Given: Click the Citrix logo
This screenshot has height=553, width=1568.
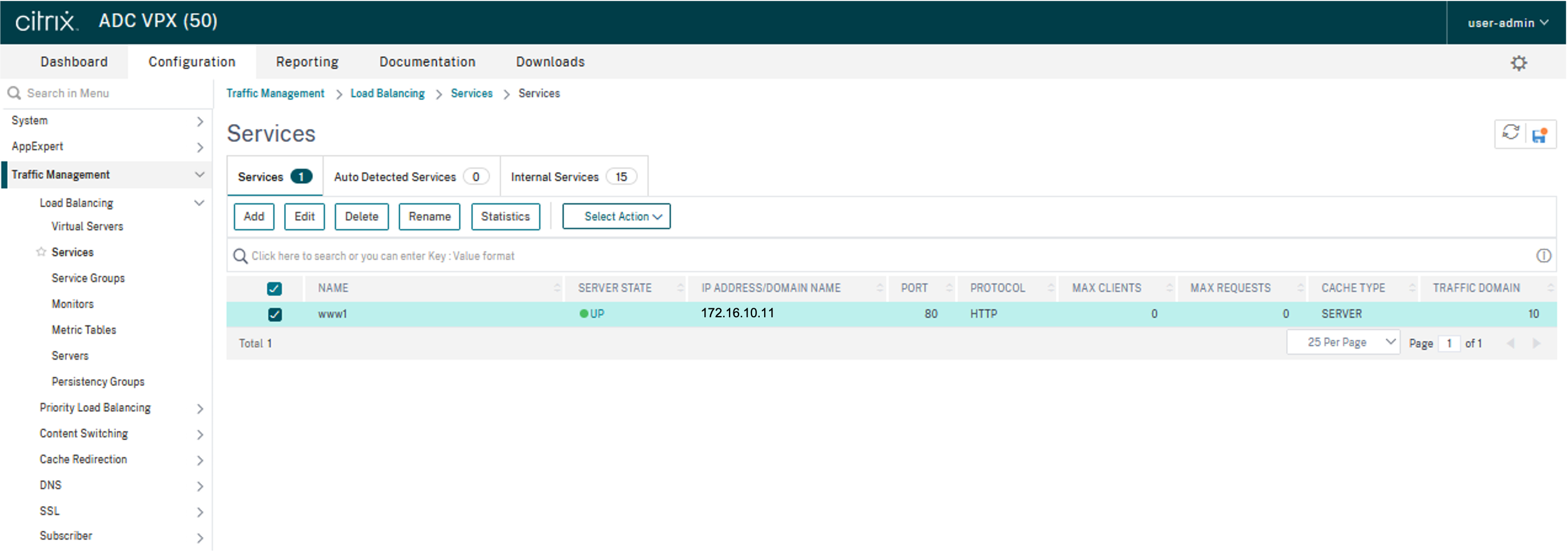Looking at the screenshot, I should (46, 21).
